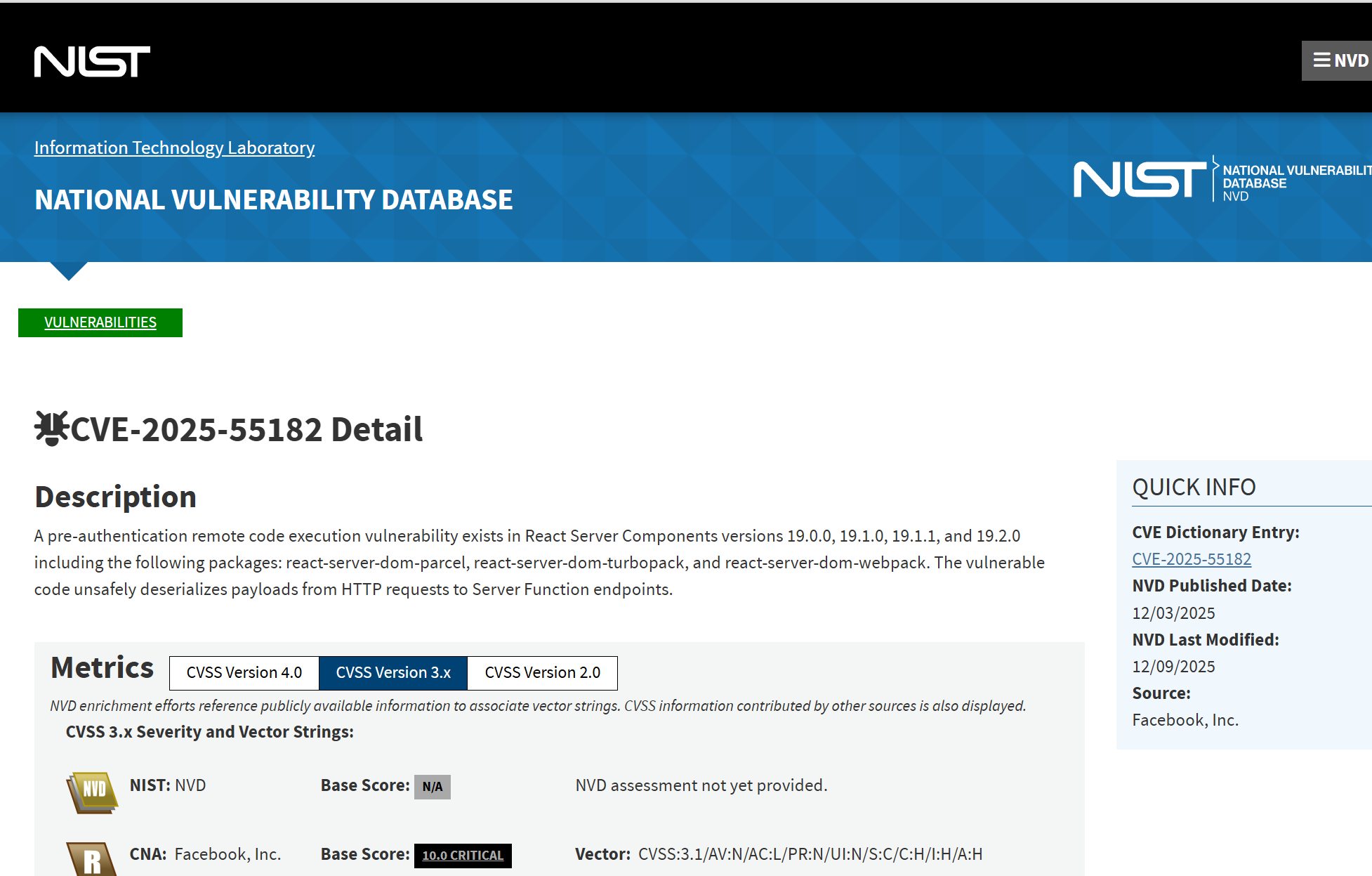
Task: Click 'NVD assessment not yet provided.' text
Action: pos(701,785)
